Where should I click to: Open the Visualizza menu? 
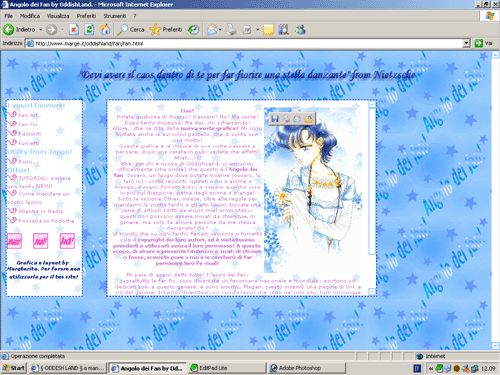pos(58,16)
